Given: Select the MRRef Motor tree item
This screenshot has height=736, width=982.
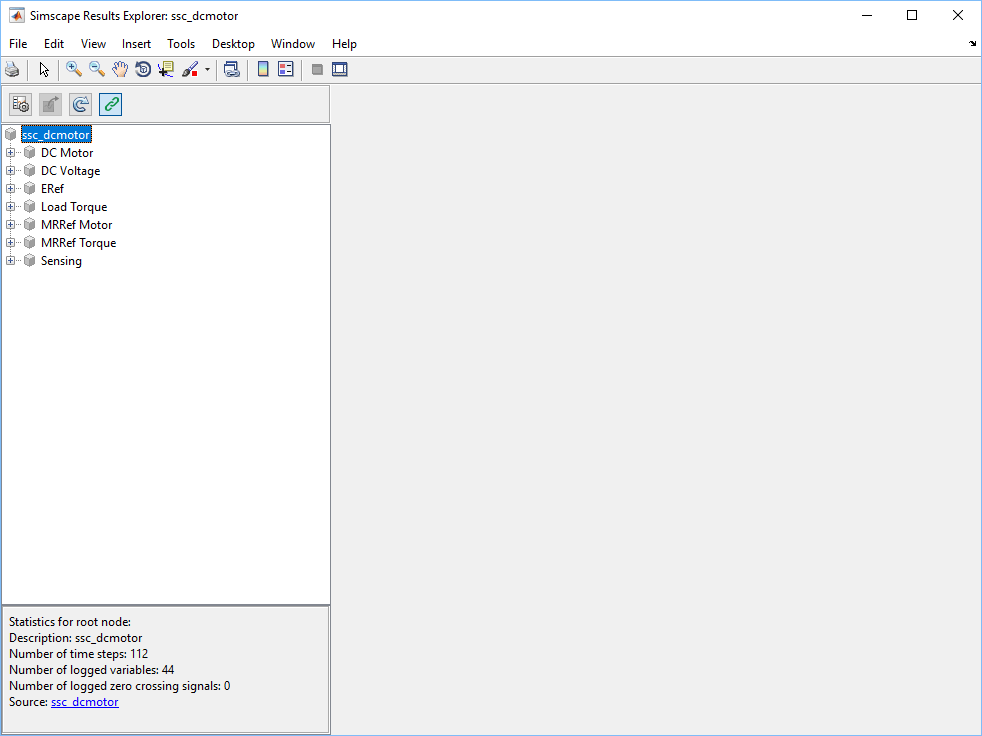Looking at the screenshot, I should (x=76, y=225).
